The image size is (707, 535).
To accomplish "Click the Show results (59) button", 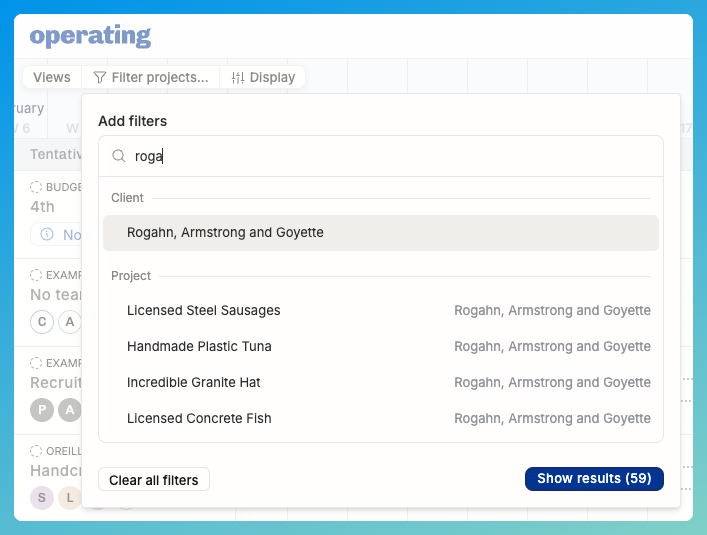I will [594, 479].
